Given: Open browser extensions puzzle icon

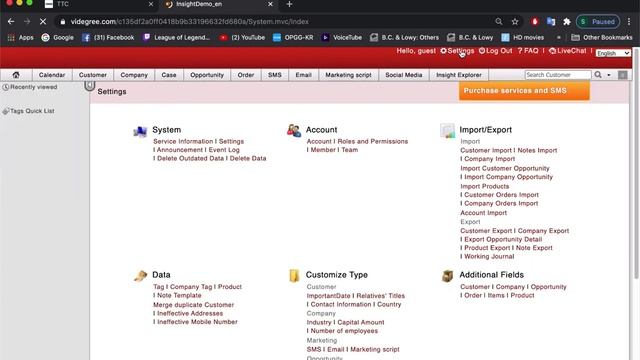Looking at the screenshot, I should [567, 22].
